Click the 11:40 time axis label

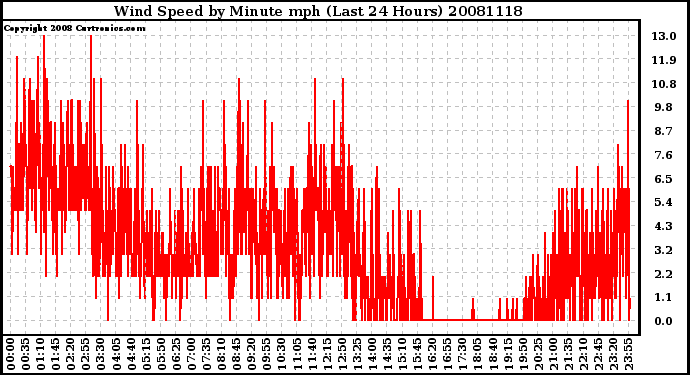coord(312,354)
